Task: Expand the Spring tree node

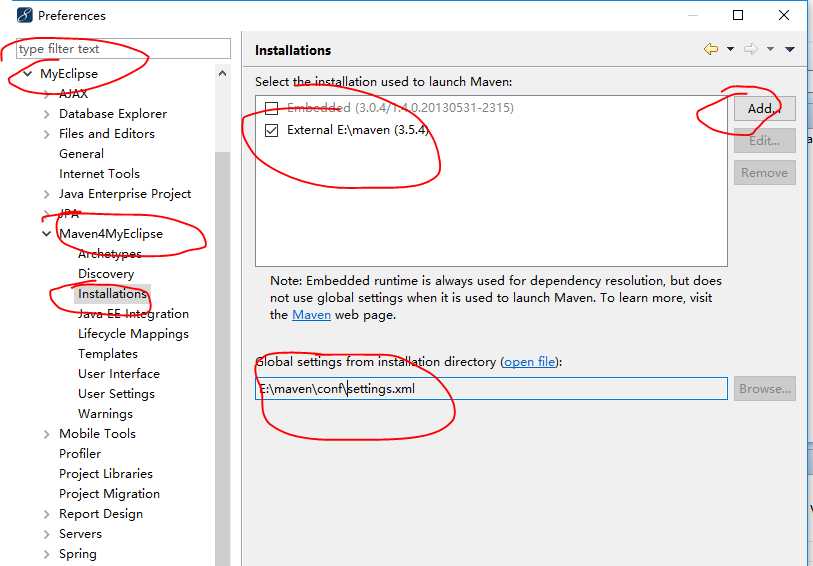Action: [x=47, y=554]
